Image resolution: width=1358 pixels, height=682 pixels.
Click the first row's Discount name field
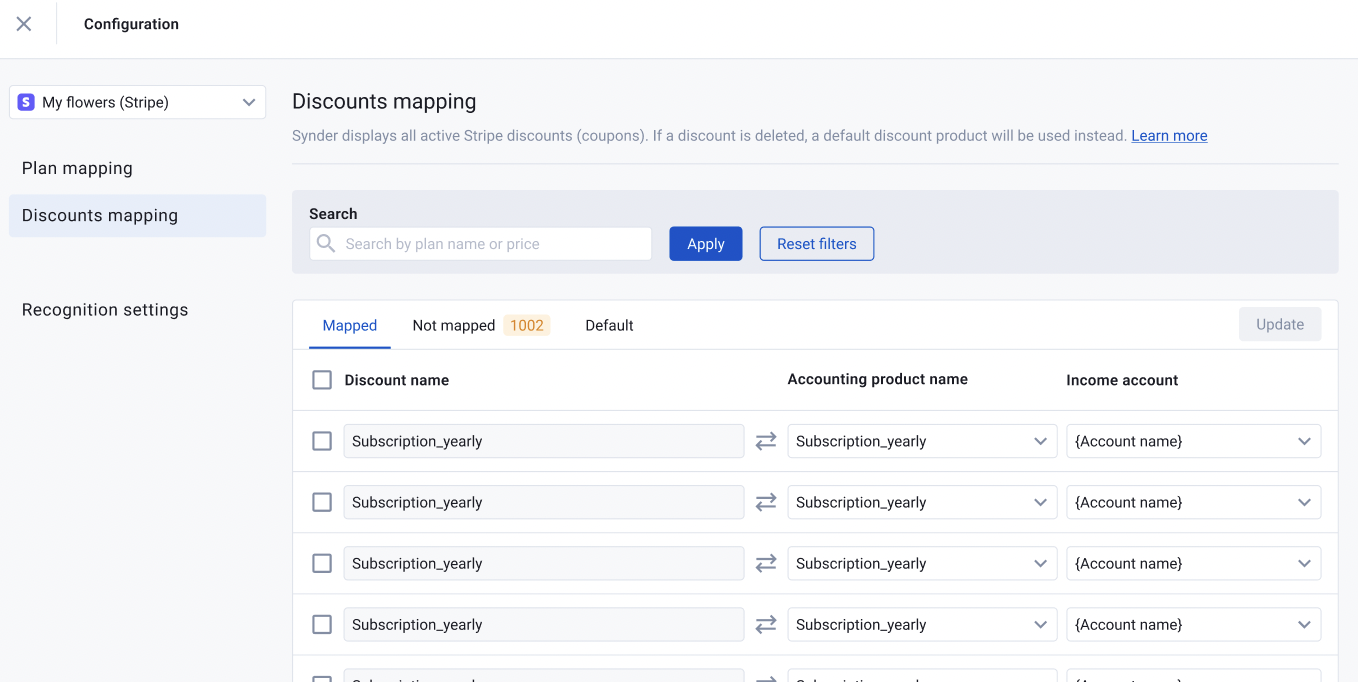(544, 441)
